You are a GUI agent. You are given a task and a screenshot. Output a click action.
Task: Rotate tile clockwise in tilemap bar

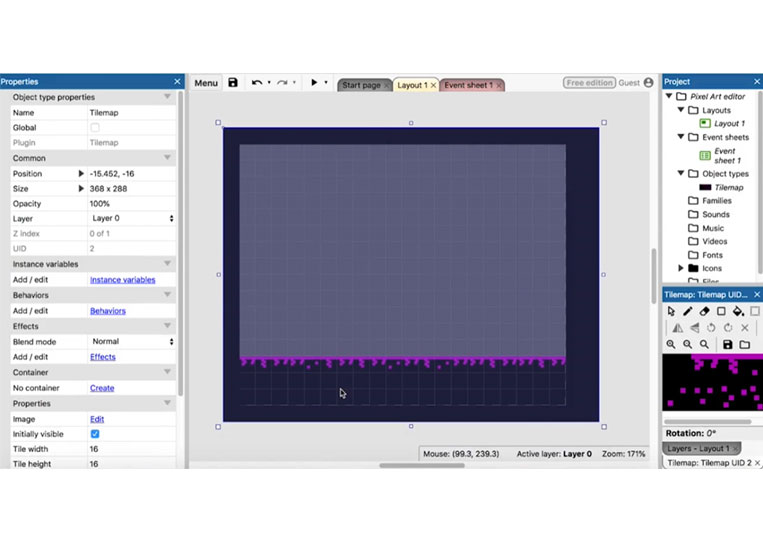728,328
